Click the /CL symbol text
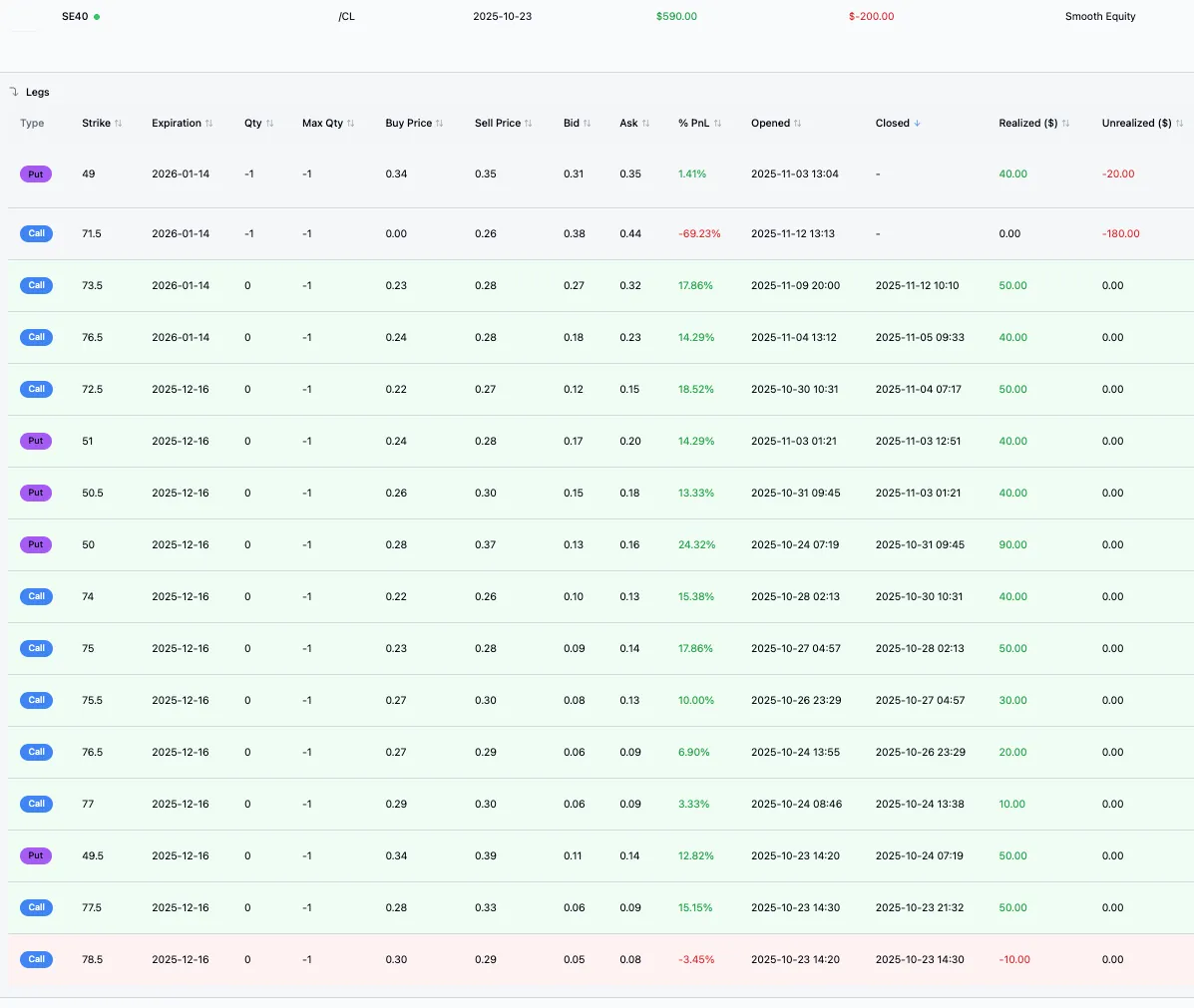The image size is (1194, 1008). point(346,17)
